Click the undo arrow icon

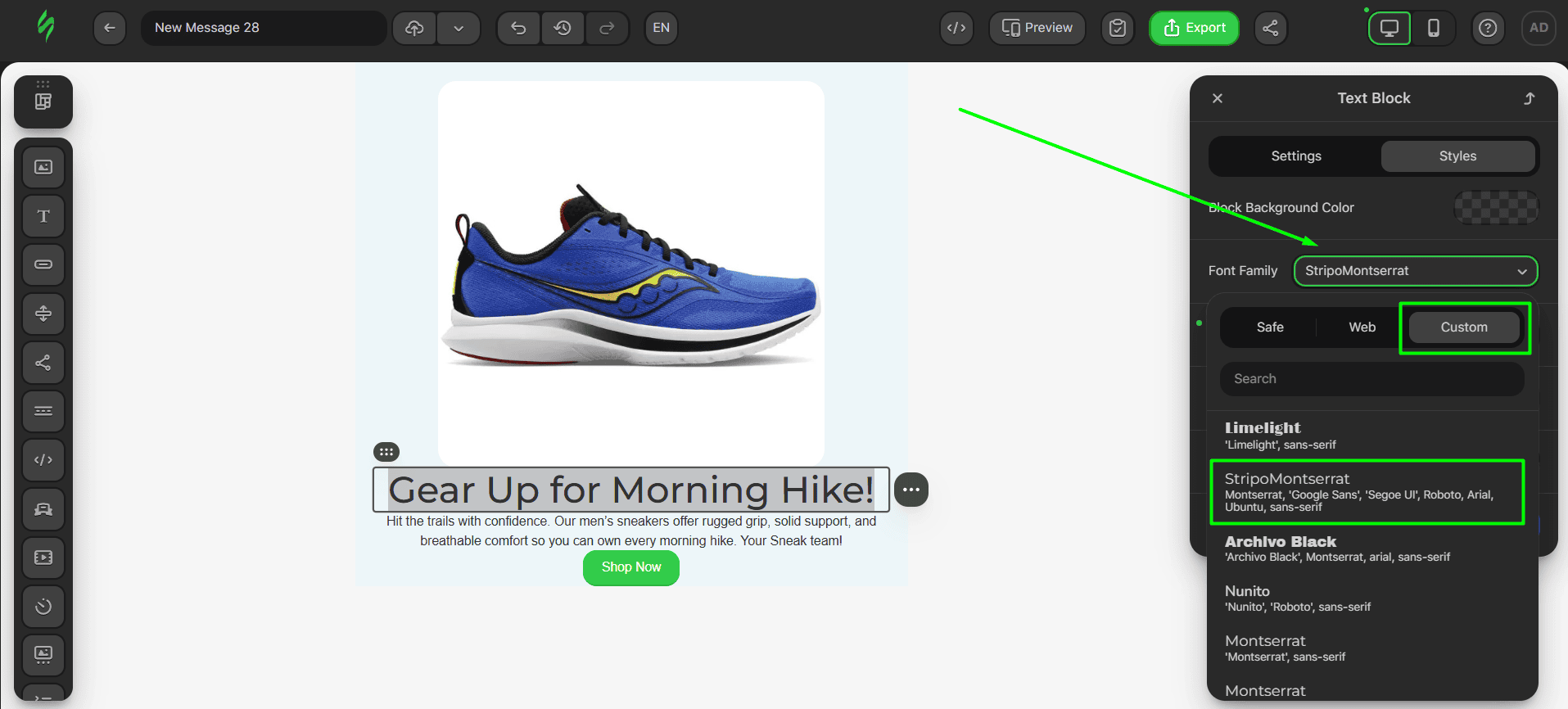click(x=518, y=28)
